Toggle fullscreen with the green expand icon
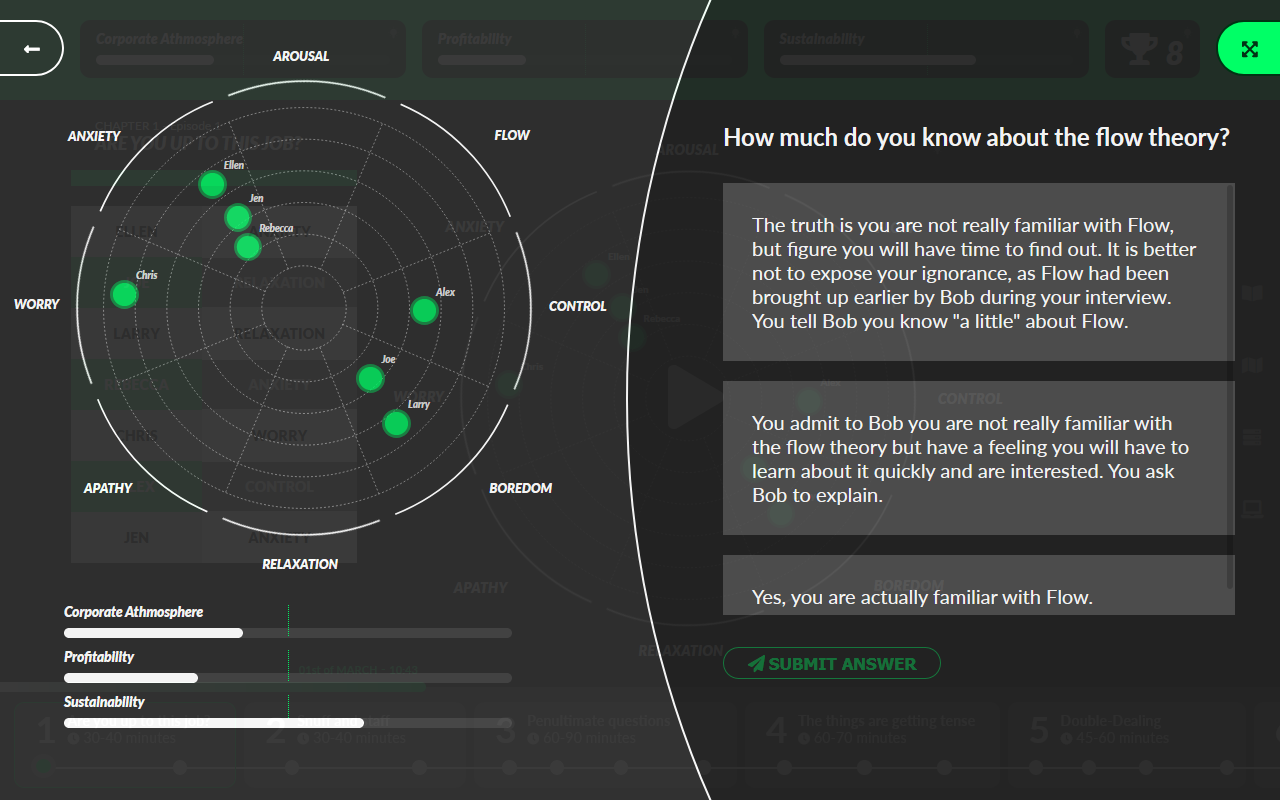 (x=1249, y=49)
